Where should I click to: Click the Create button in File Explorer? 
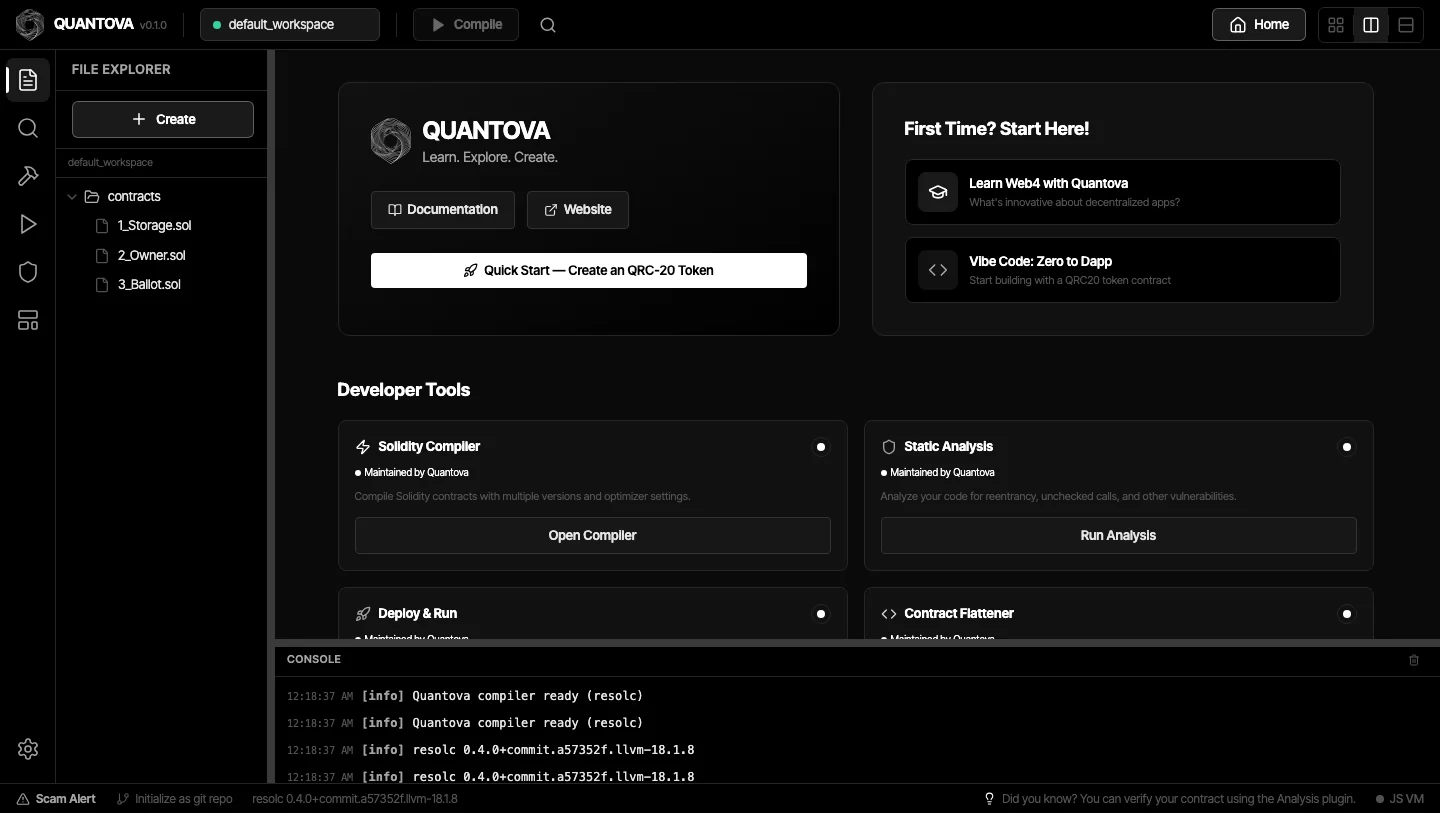tap(163, 119)
